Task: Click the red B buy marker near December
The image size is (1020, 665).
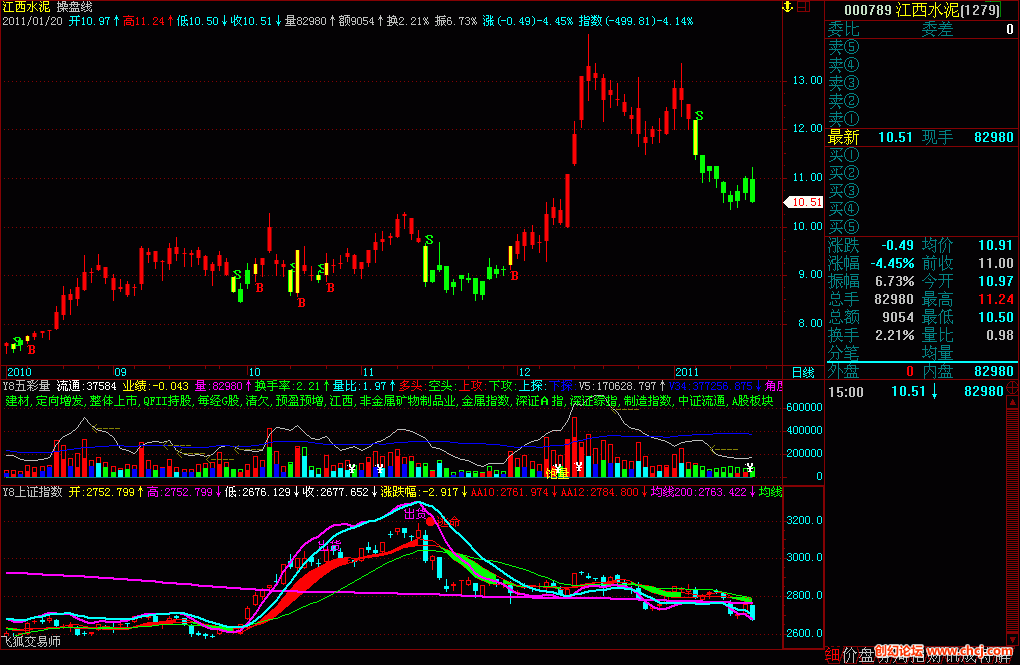Action: [x=515, y=276]
